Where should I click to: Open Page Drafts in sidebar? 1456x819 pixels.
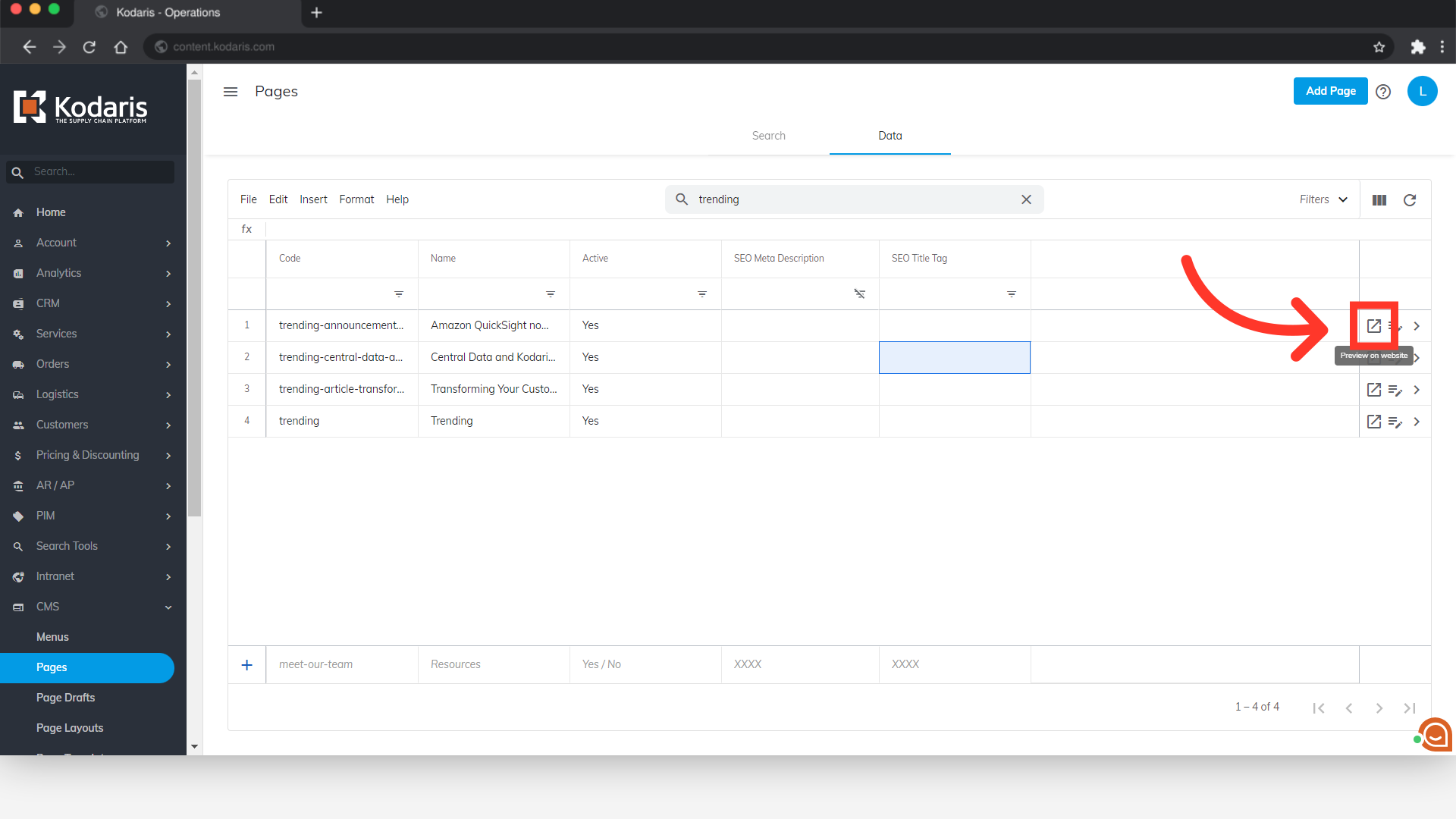coord(66,698)
